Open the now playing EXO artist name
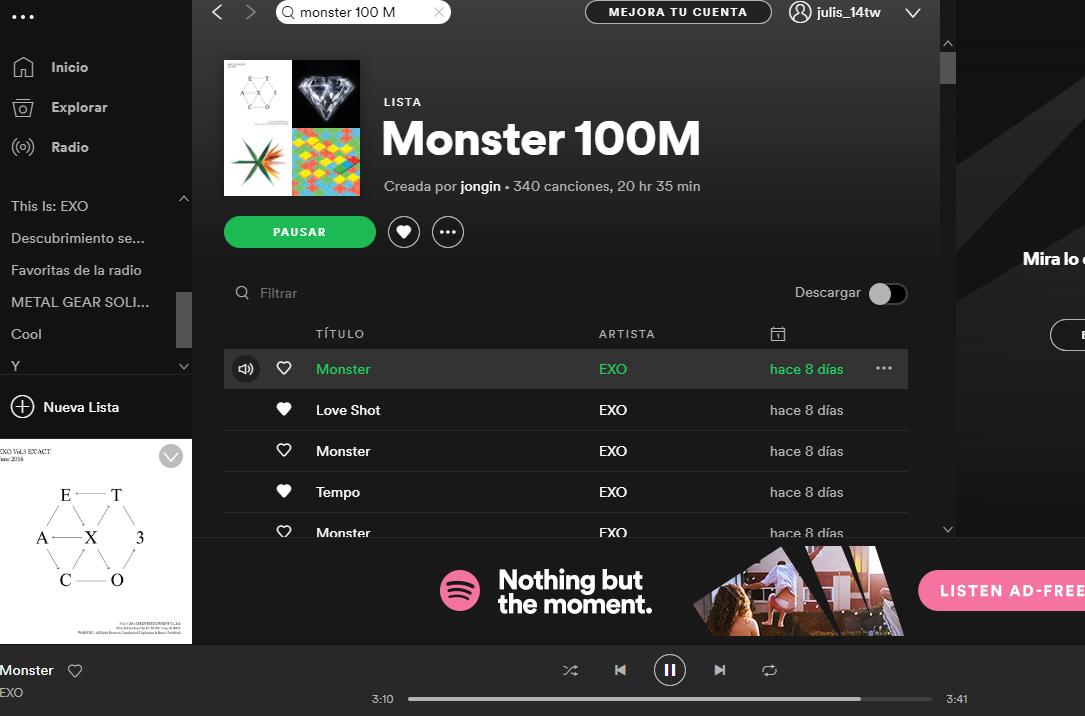Image resolution: width=1085 pixels, height=716 pixels. (12, 692)
